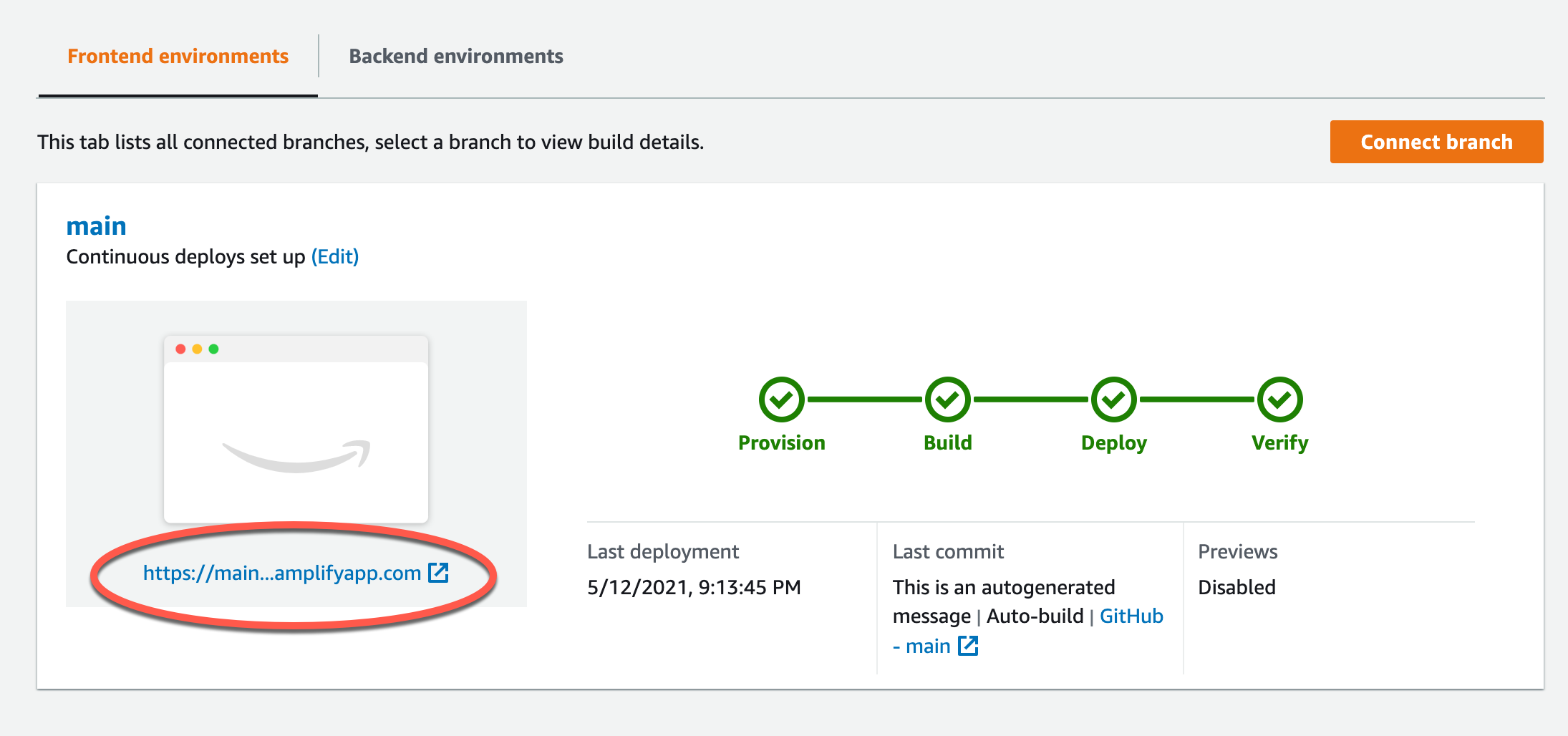Viewport: 1568px width, 736px height.
Task: Click the yellow dot in preview window
Action: click(197, 349)
